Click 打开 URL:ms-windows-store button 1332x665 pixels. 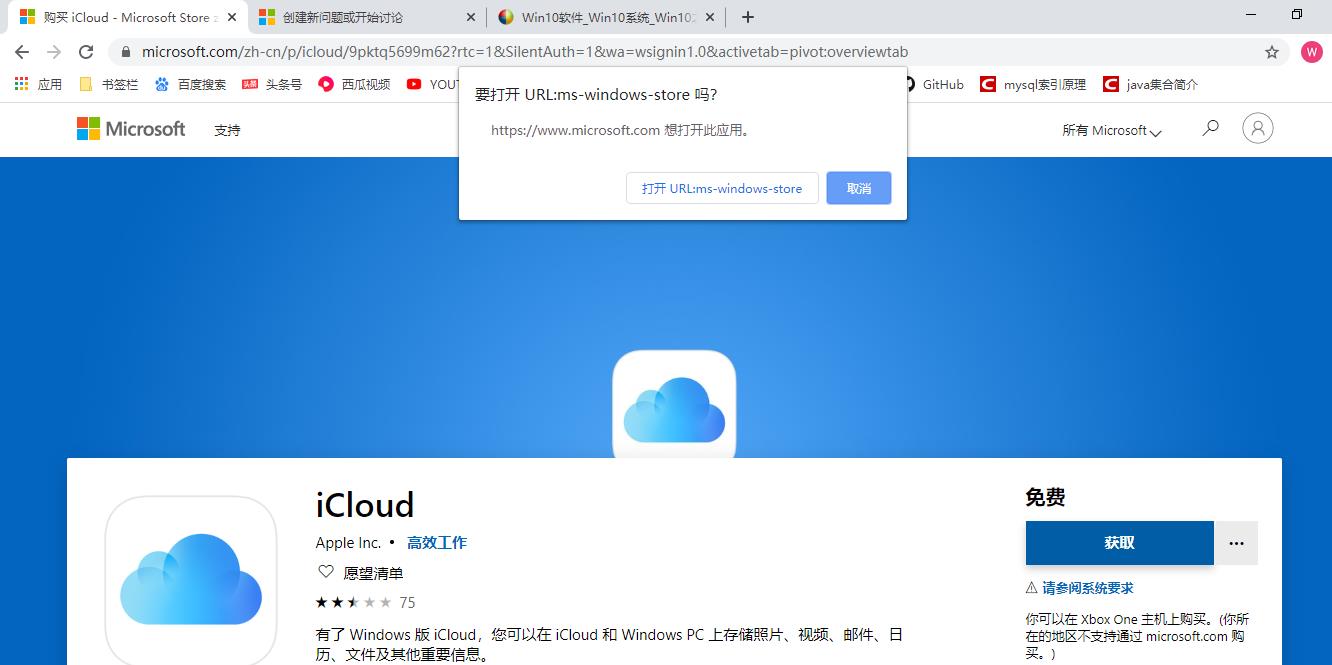722,188
